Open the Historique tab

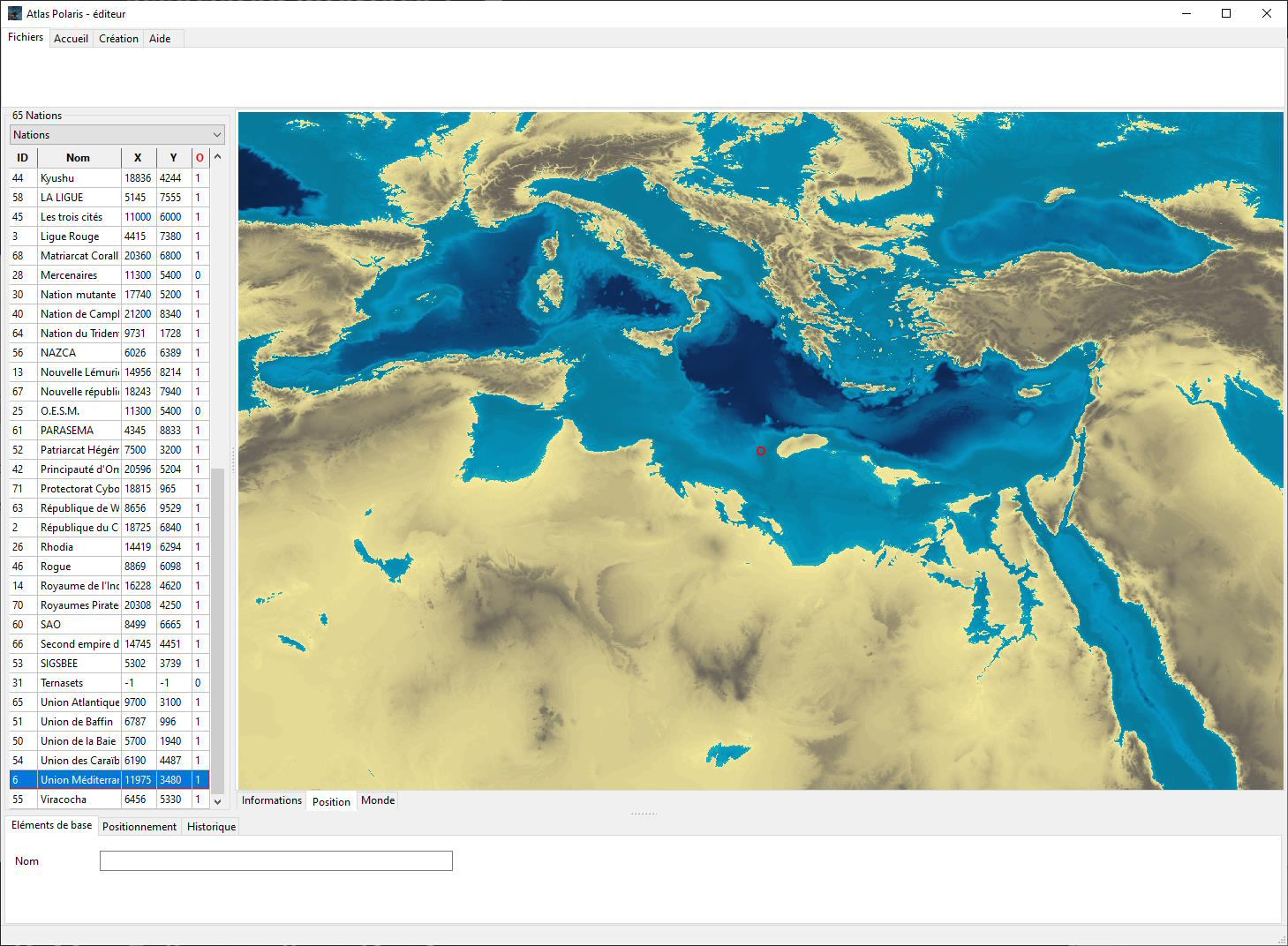pos(212,827)
